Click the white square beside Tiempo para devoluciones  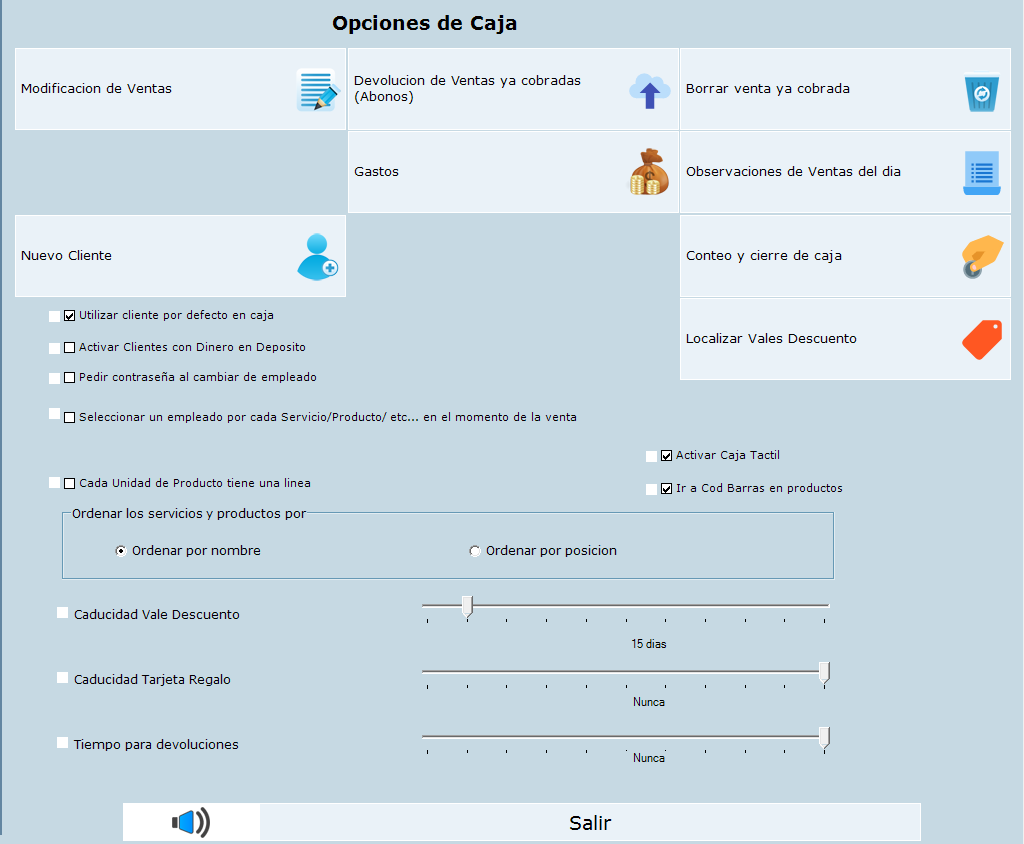(63, 742)
